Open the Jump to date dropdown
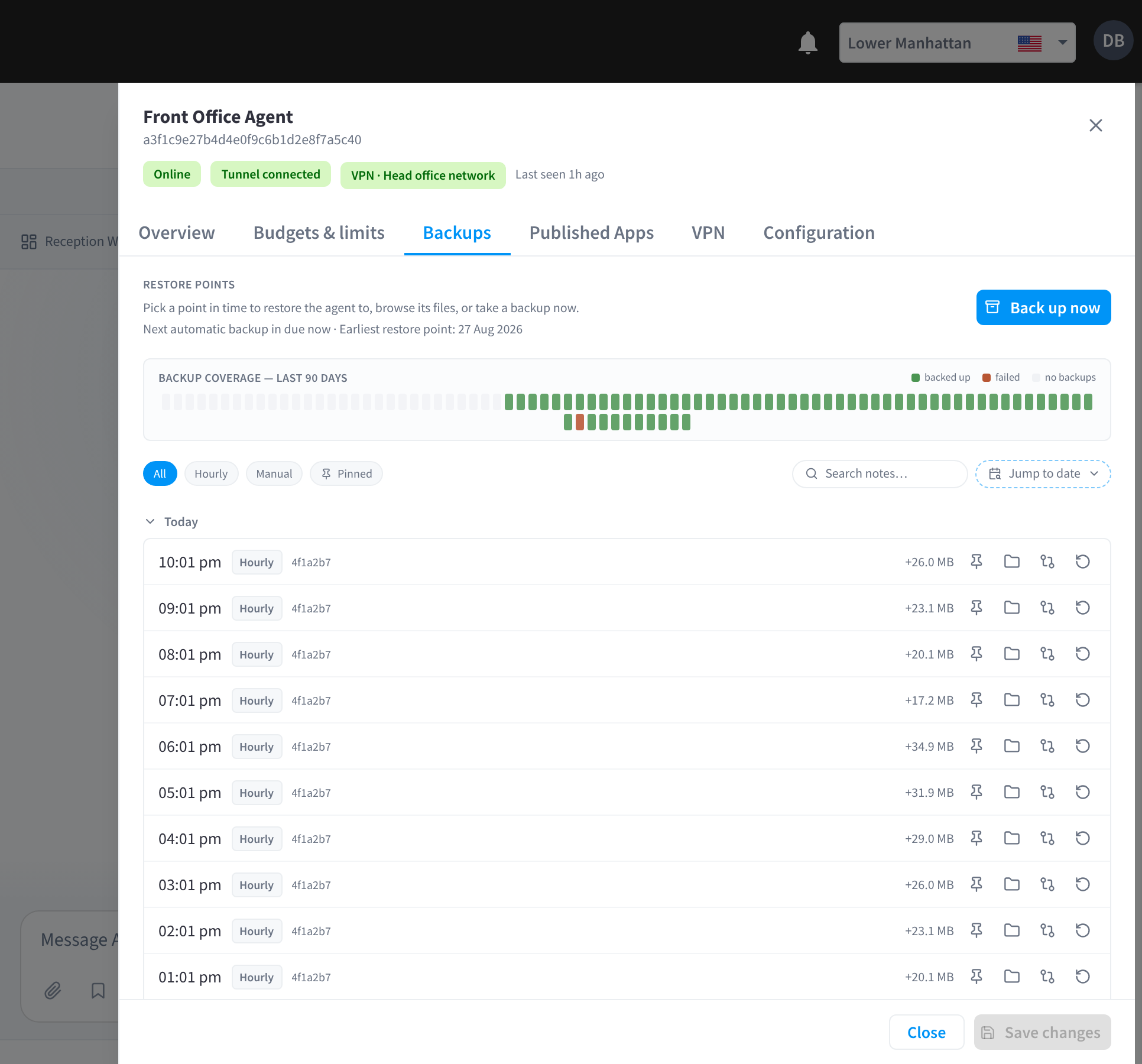Image resolution: width=1142 pixels, height=1064 pixels. [1043, 473]
